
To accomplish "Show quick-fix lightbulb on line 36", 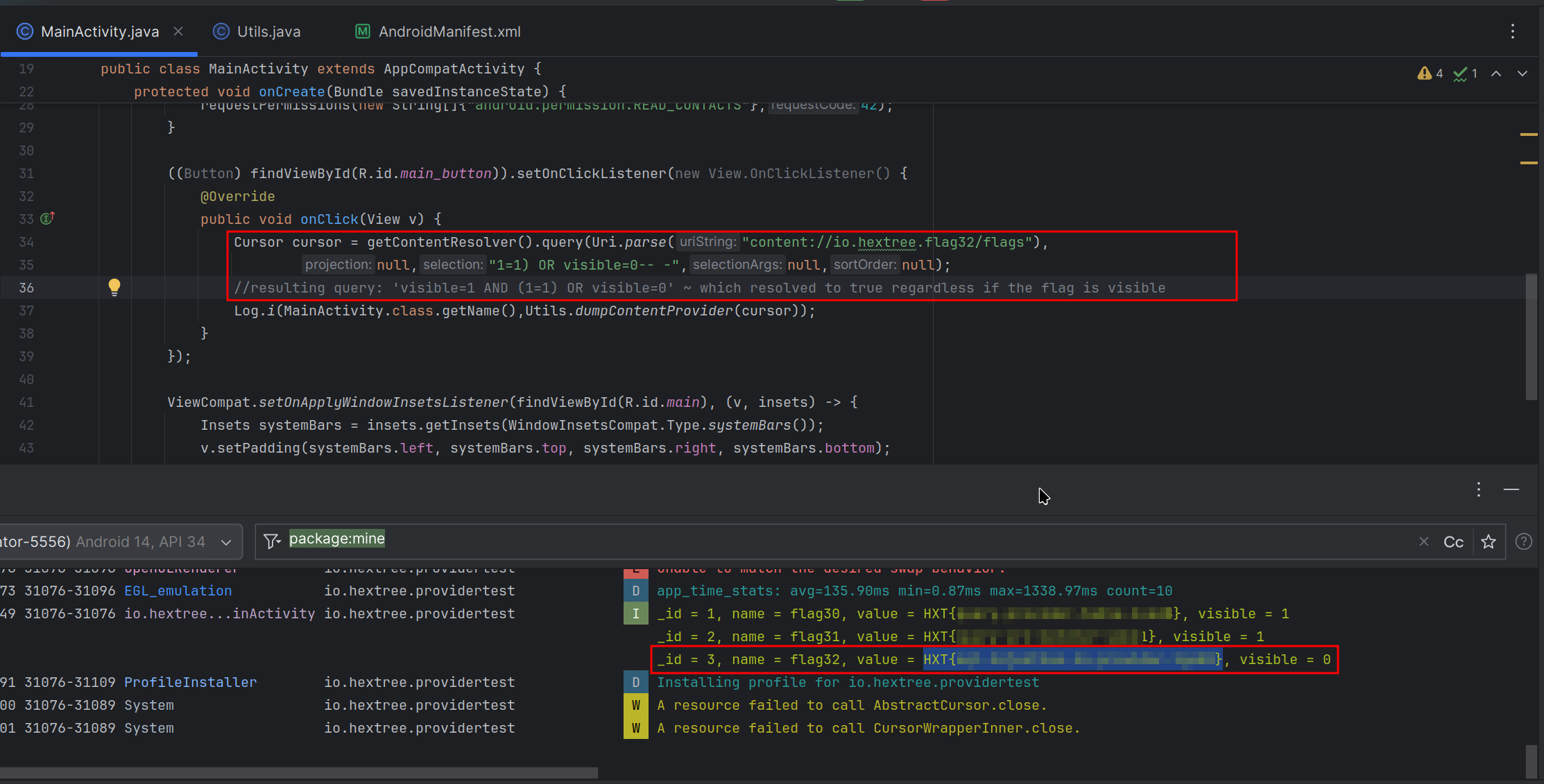I will 114,287.
